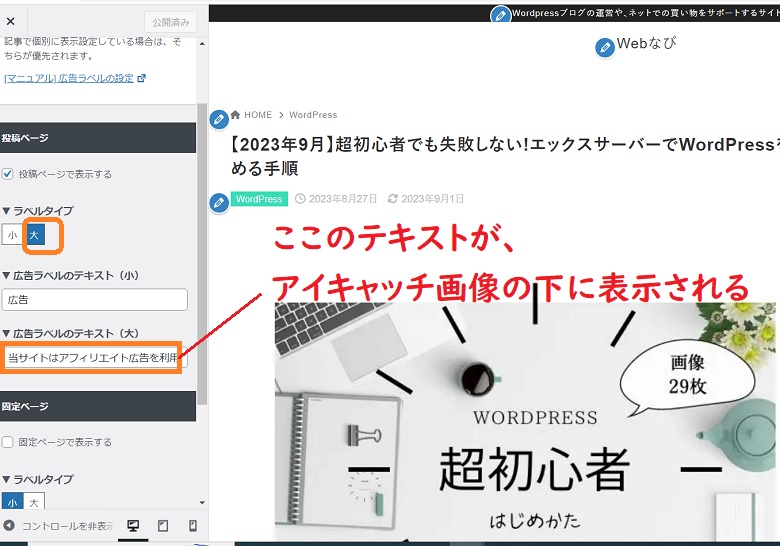Screen dimensions: 780x546
Task: Toggle the 固定ページで表示する checkbox
Action: click(x=7, y=442)
